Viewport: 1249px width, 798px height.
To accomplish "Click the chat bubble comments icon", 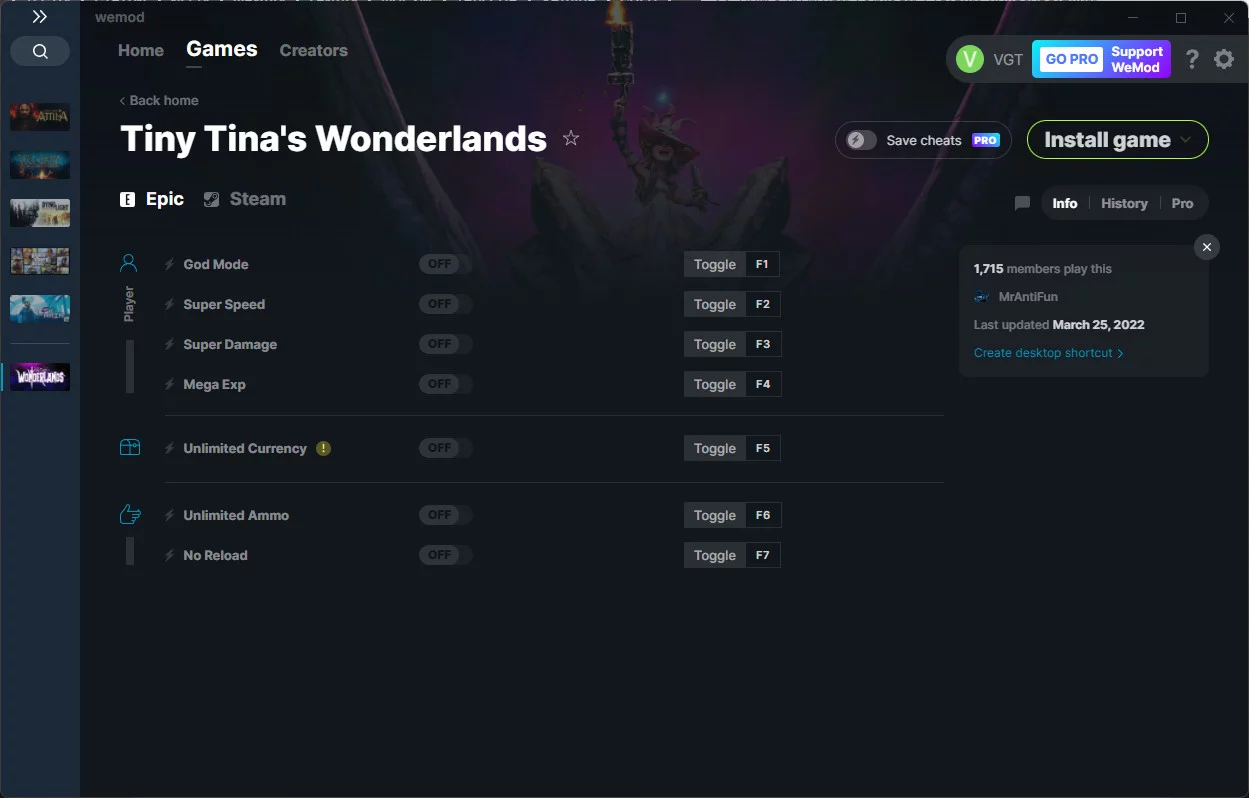I will pos(1022,203).
